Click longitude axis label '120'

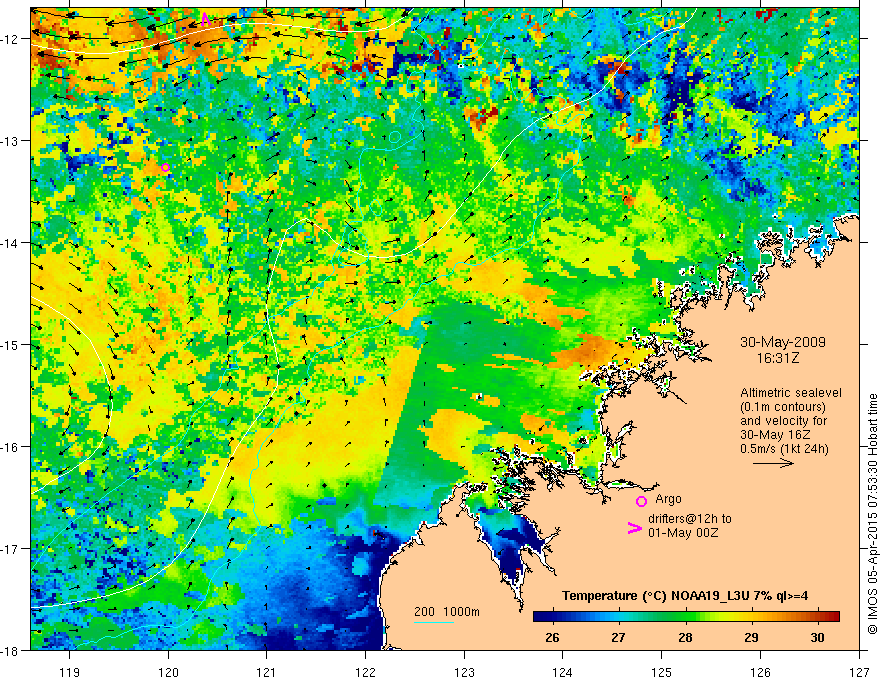coord(168,672)
